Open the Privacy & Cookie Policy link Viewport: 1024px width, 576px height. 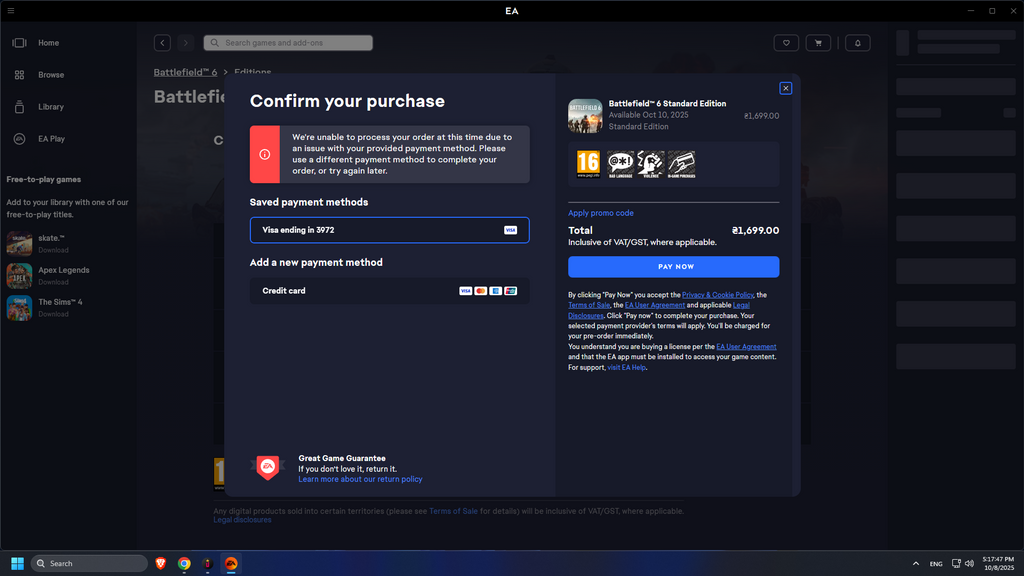[x=718, y=295]
